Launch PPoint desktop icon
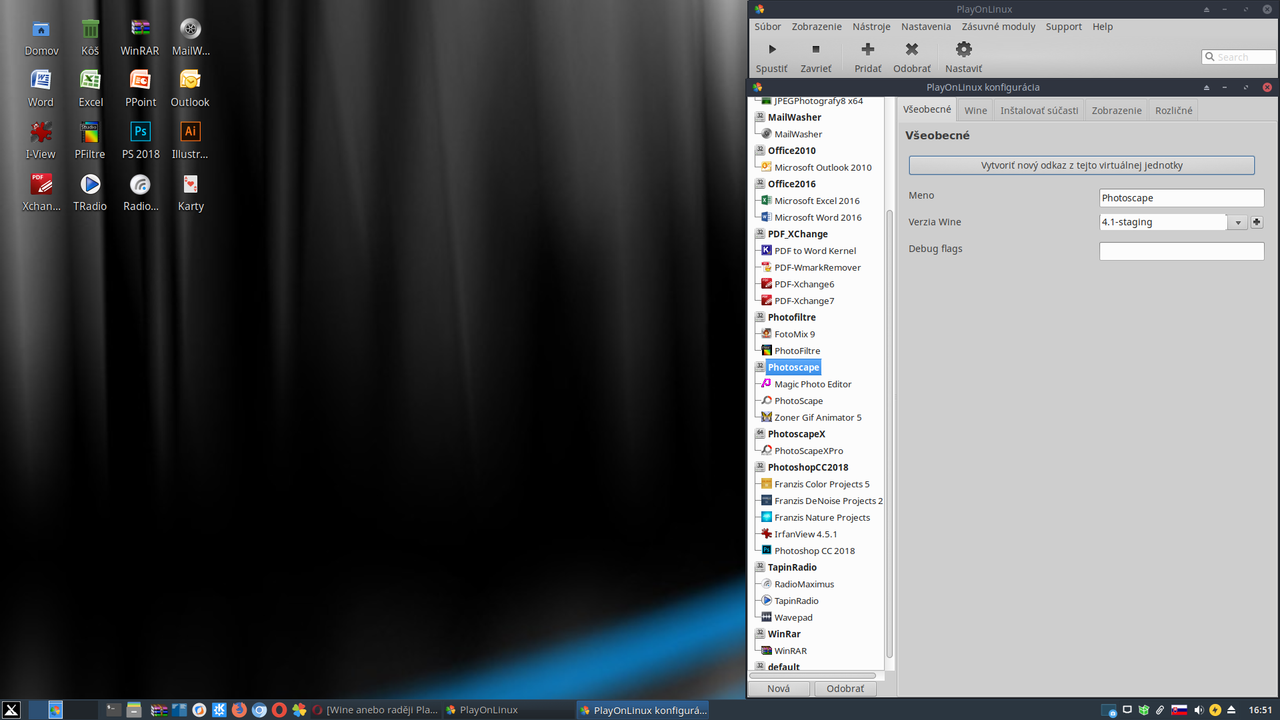Viewport: 1280px width, 720px height. [140, 80]
